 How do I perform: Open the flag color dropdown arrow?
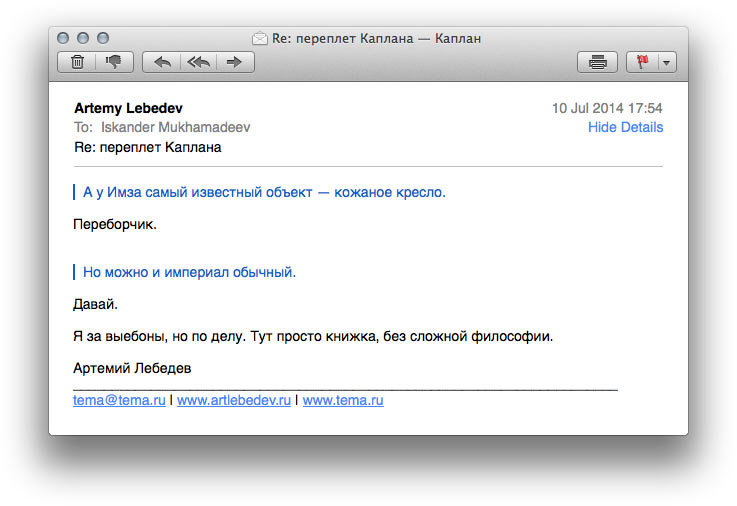point(666,62)
